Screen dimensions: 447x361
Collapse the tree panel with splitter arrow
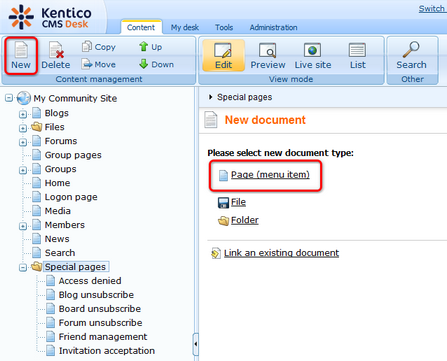click(x=196, y=344)
